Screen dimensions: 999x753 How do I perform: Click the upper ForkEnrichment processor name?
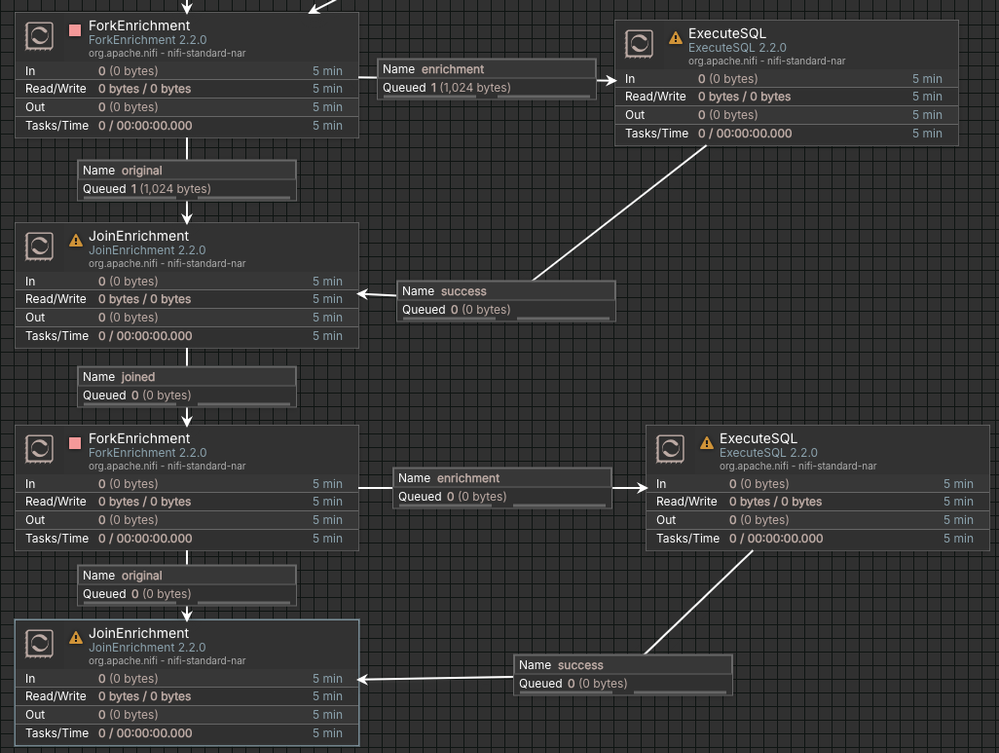click(x=139, y=25)
